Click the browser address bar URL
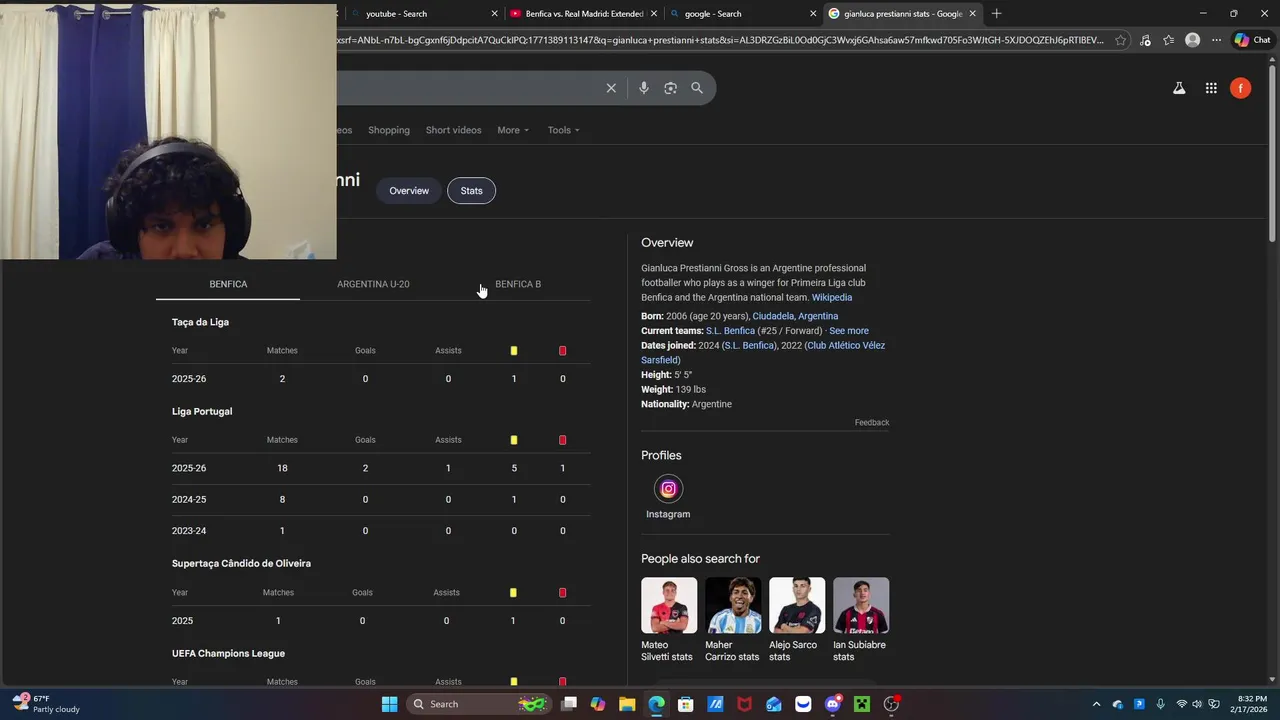 pyautogui.click(x=720, y=40)
